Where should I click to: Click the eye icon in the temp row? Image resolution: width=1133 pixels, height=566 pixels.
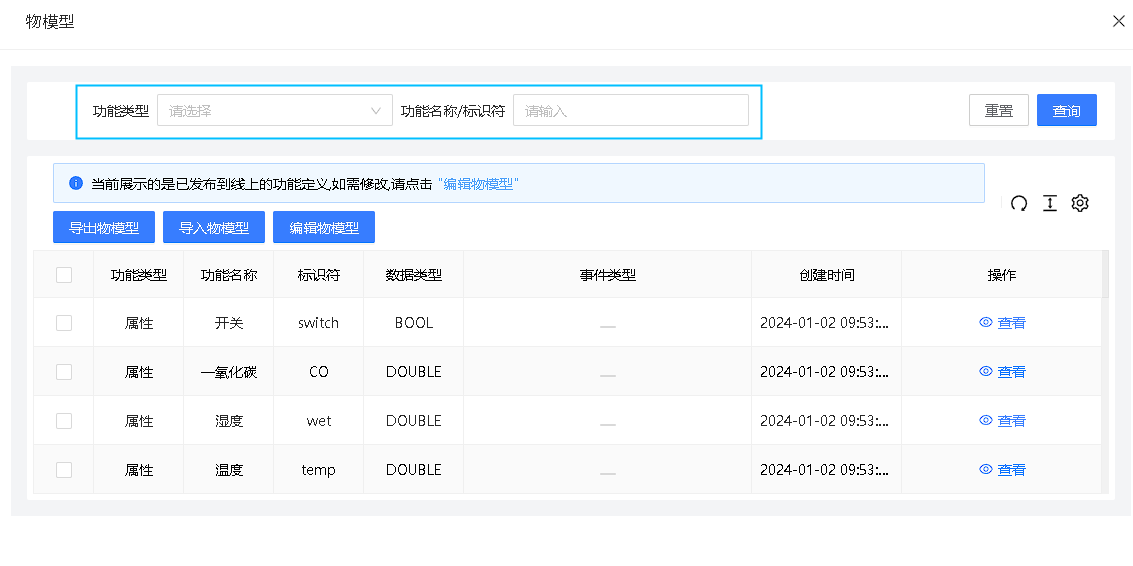pyautogui.click(x=986, y=470)
